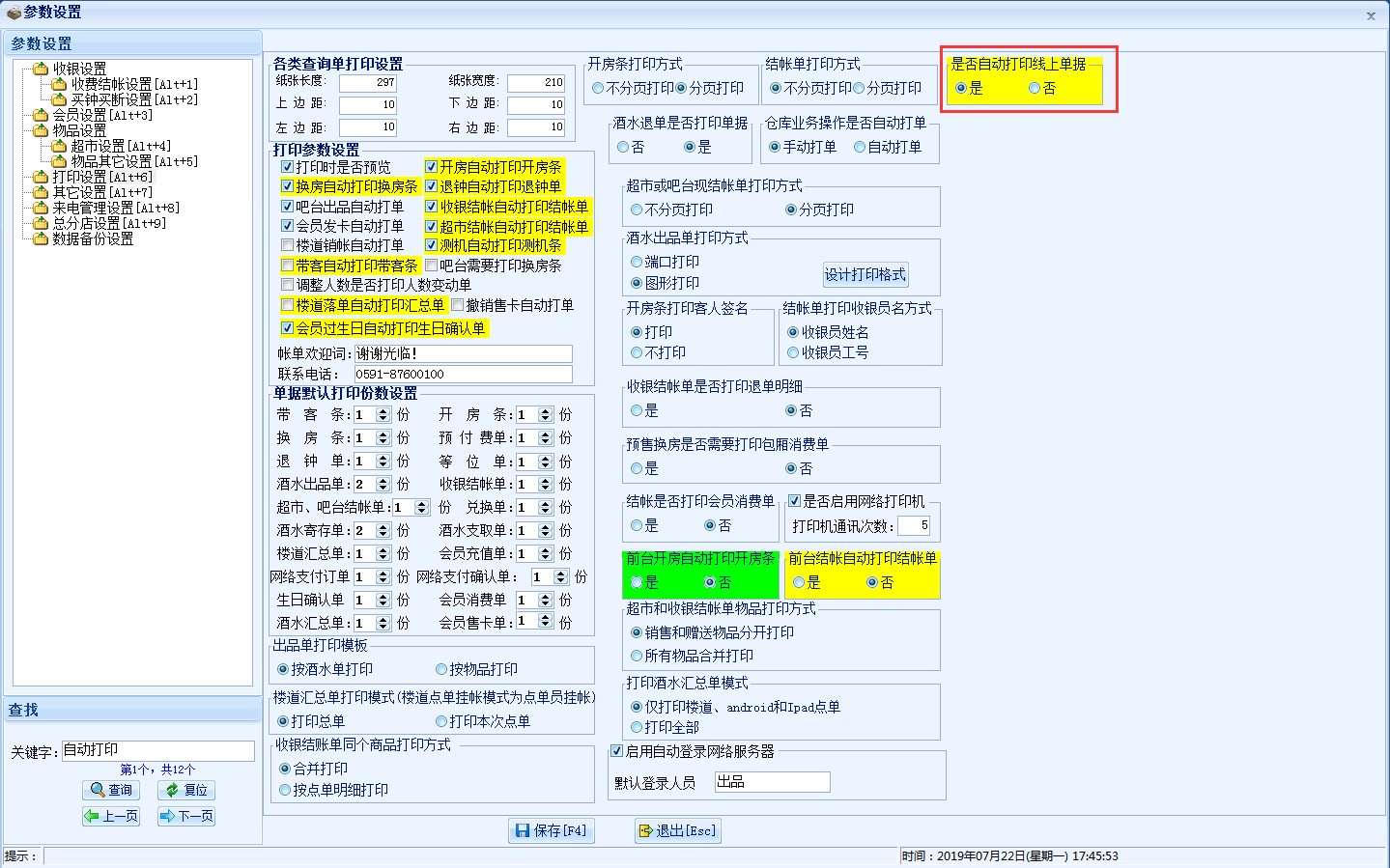Choose 按物品打印 template option
This screenshot has width=1390, height=868.
[x=441, y=669]
